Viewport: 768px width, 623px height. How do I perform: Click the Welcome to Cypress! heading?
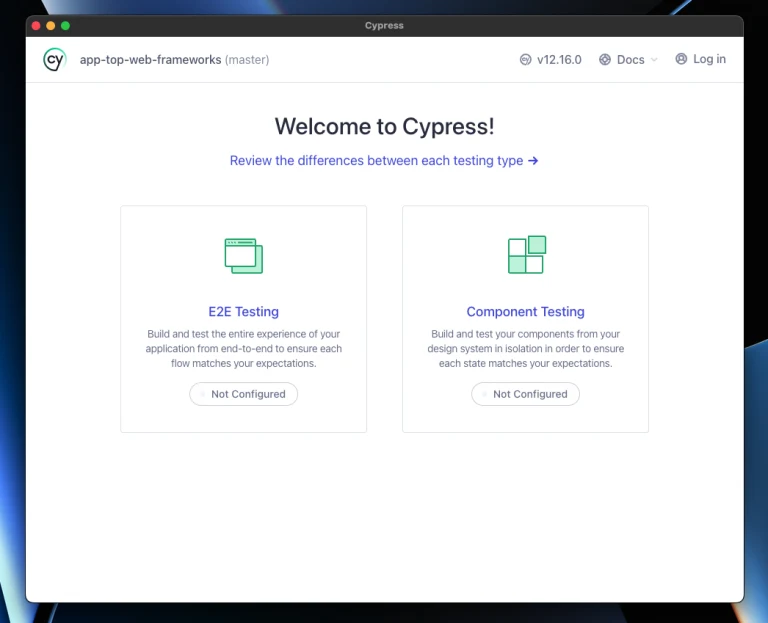(384, 126)
